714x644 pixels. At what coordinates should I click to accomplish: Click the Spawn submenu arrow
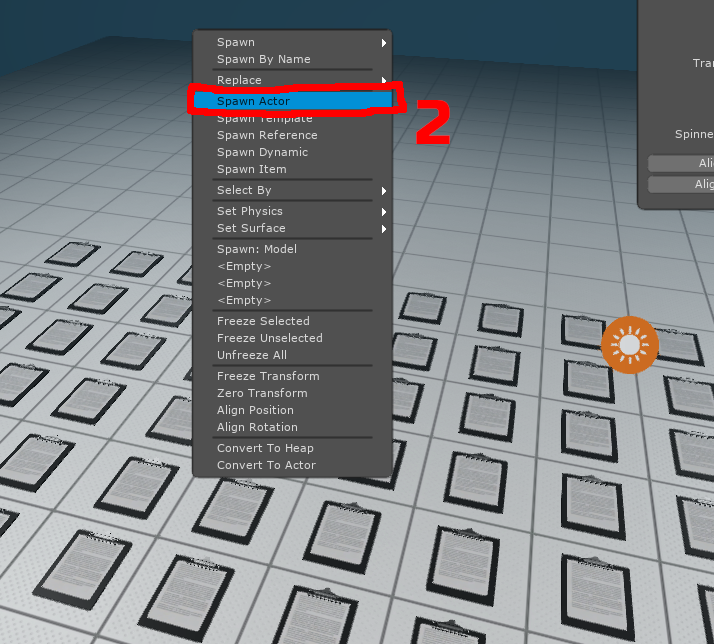tap(384, 43)
